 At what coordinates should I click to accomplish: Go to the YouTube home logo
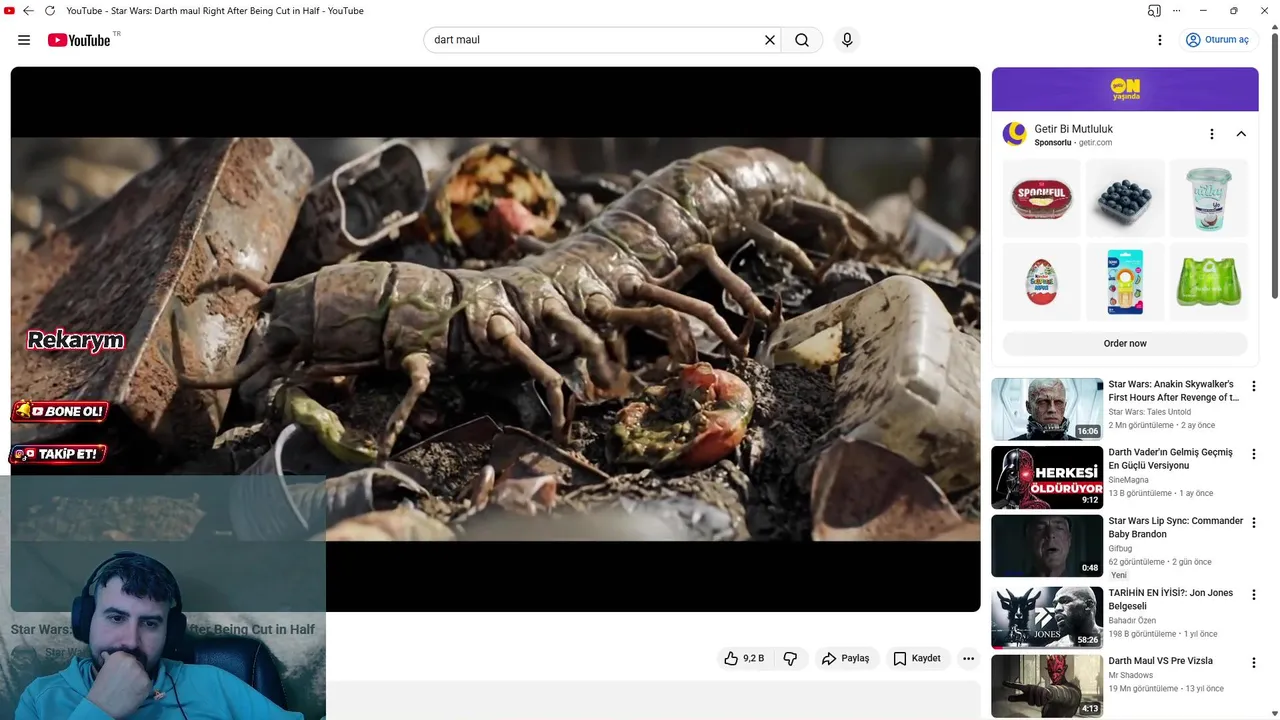[x=79, y=40]
